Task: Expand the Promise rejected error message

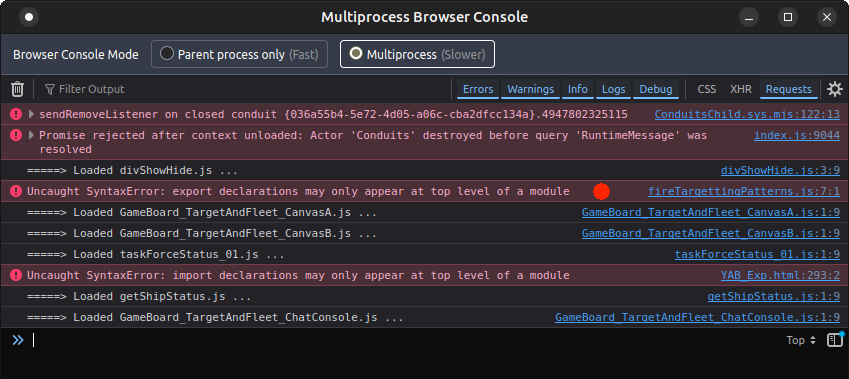Action: (x=31, y=135)
